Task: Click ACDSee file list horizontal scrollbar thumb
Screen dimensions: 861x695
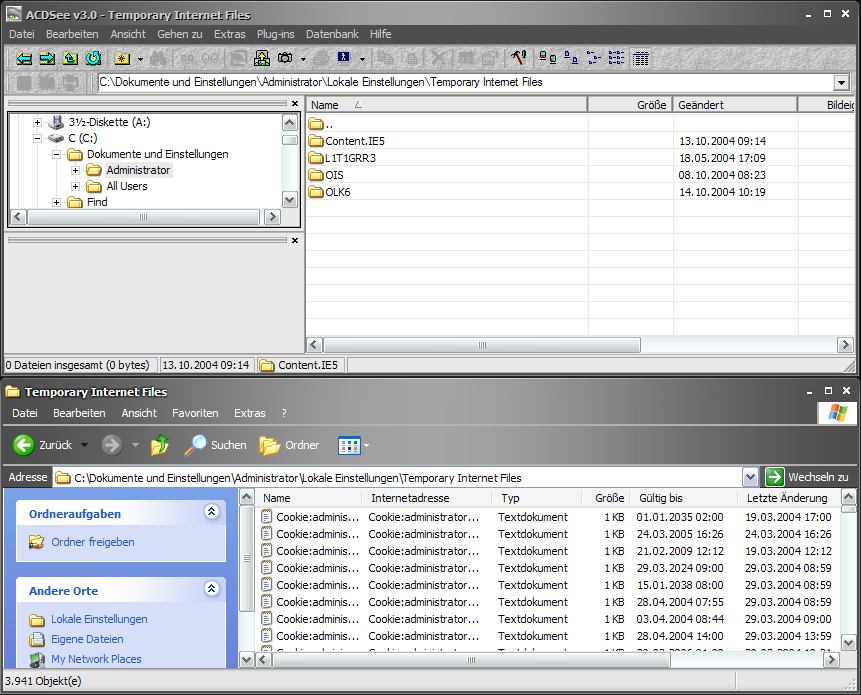Action: [482, 345]
